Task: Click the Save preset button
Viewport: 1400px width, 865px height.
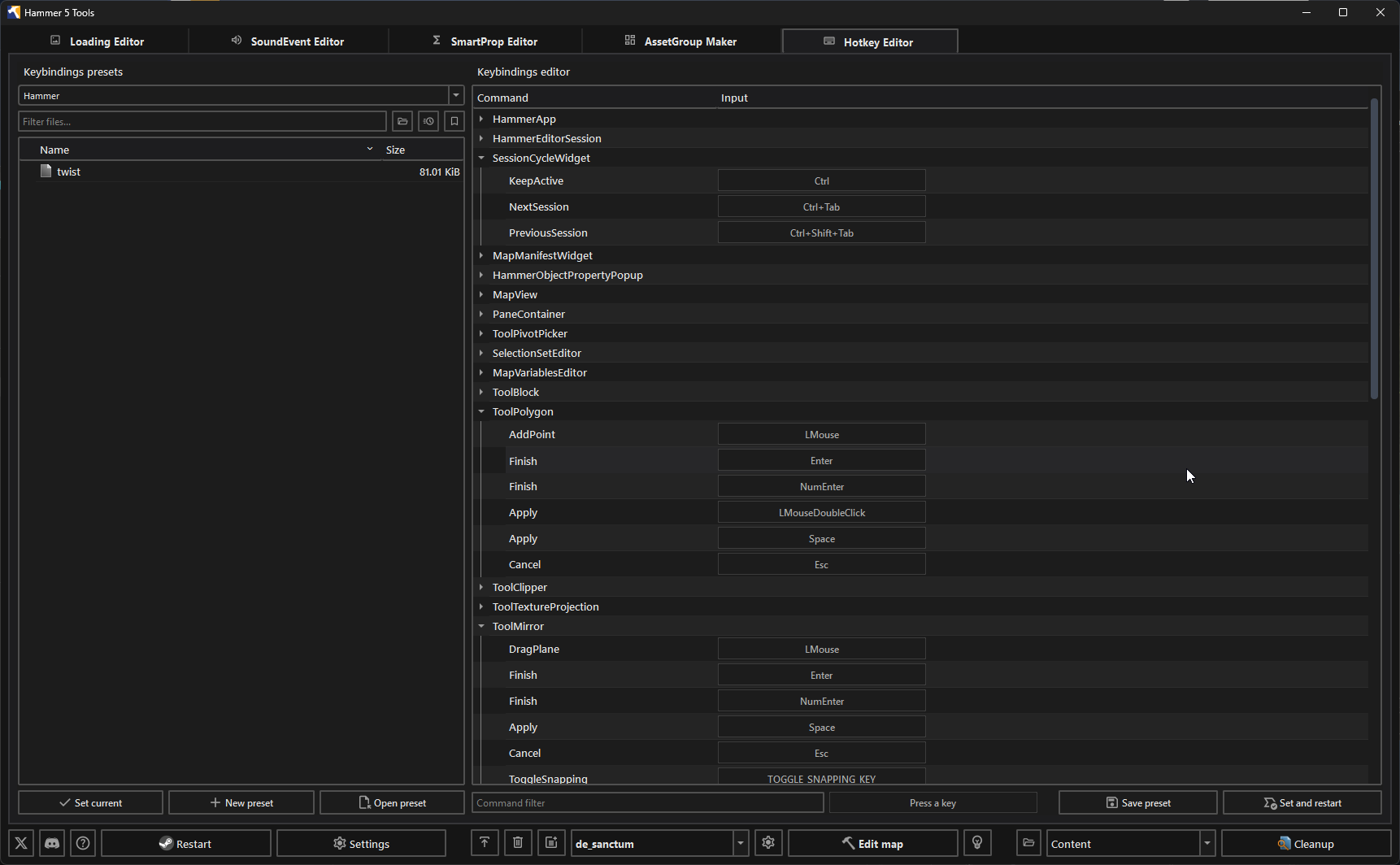Action: coord(1138,802)
